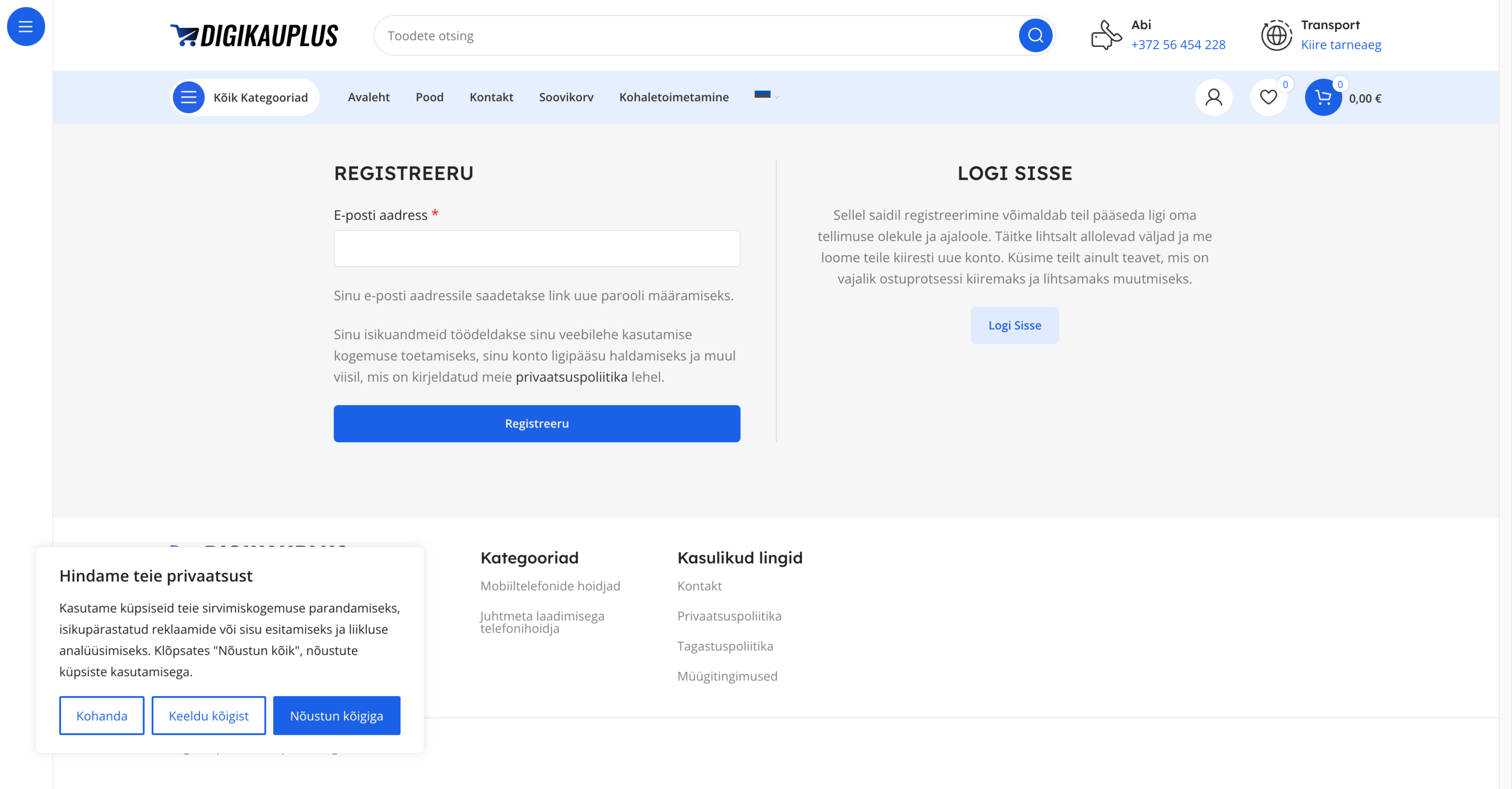Go to Avaleht

coord(369,98)
